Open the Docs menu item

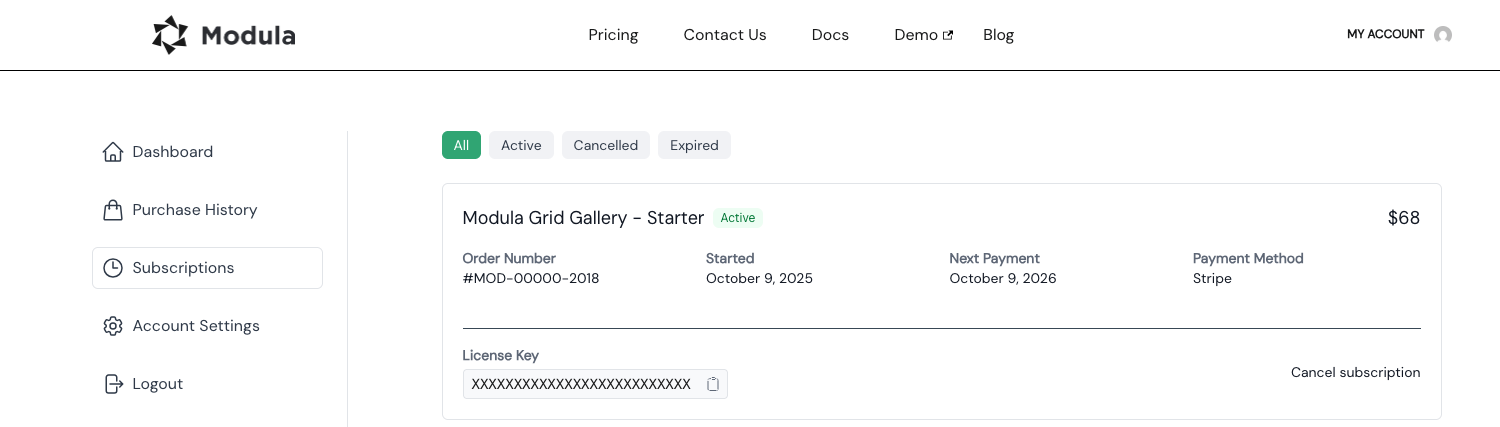pos(830,35)
